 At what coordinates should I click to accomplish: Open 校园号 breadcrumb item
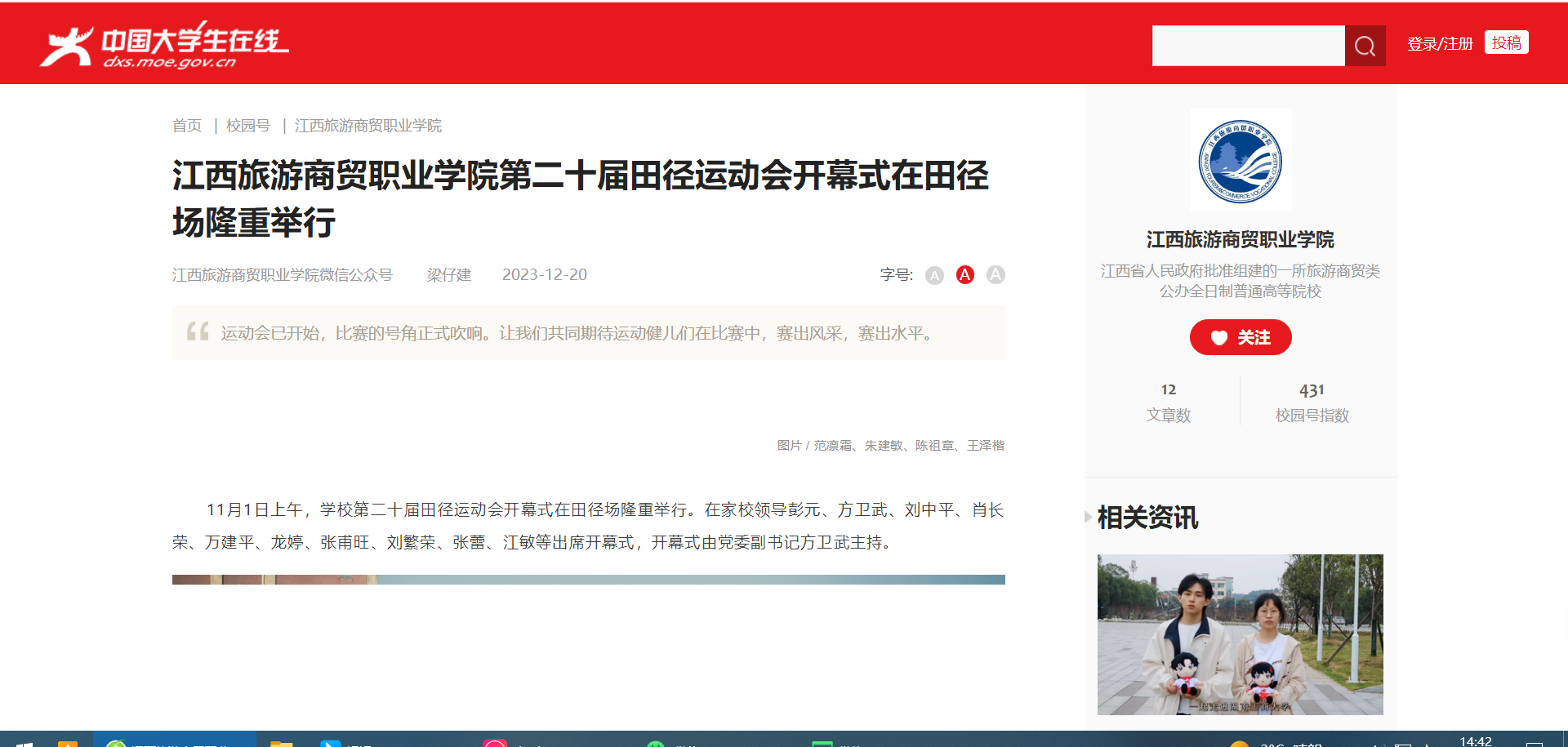tap(248, 126)
